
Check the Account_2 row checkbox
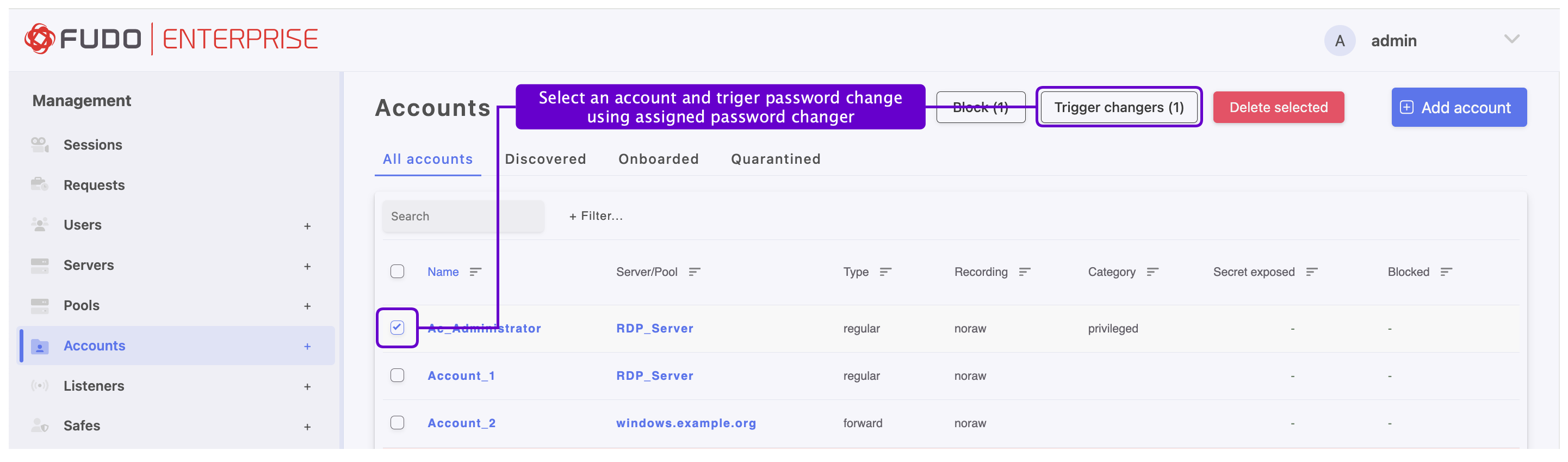(397, 422)
